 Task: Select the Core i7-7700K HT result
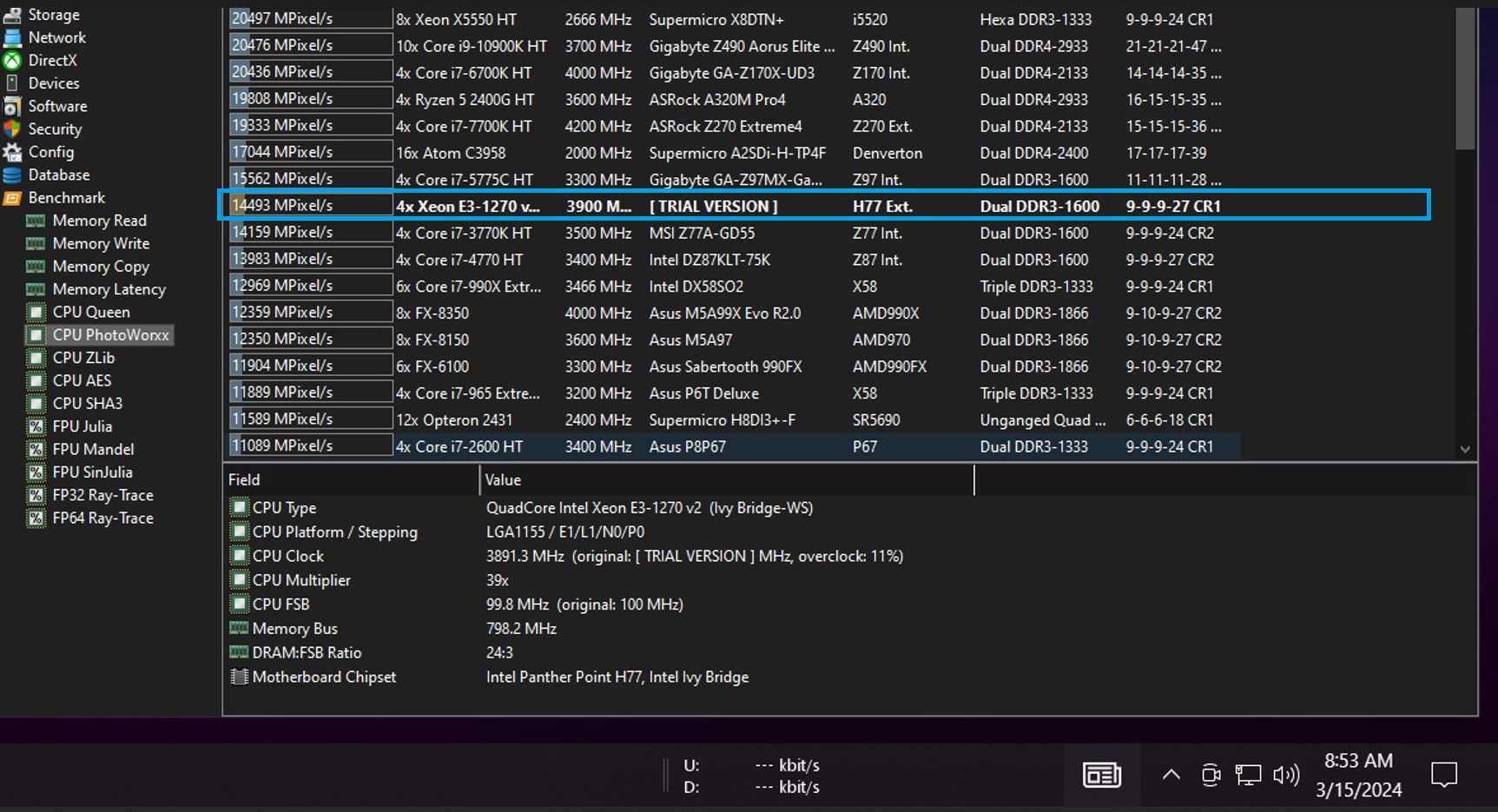pyautogui.click(x=734, y=126)
